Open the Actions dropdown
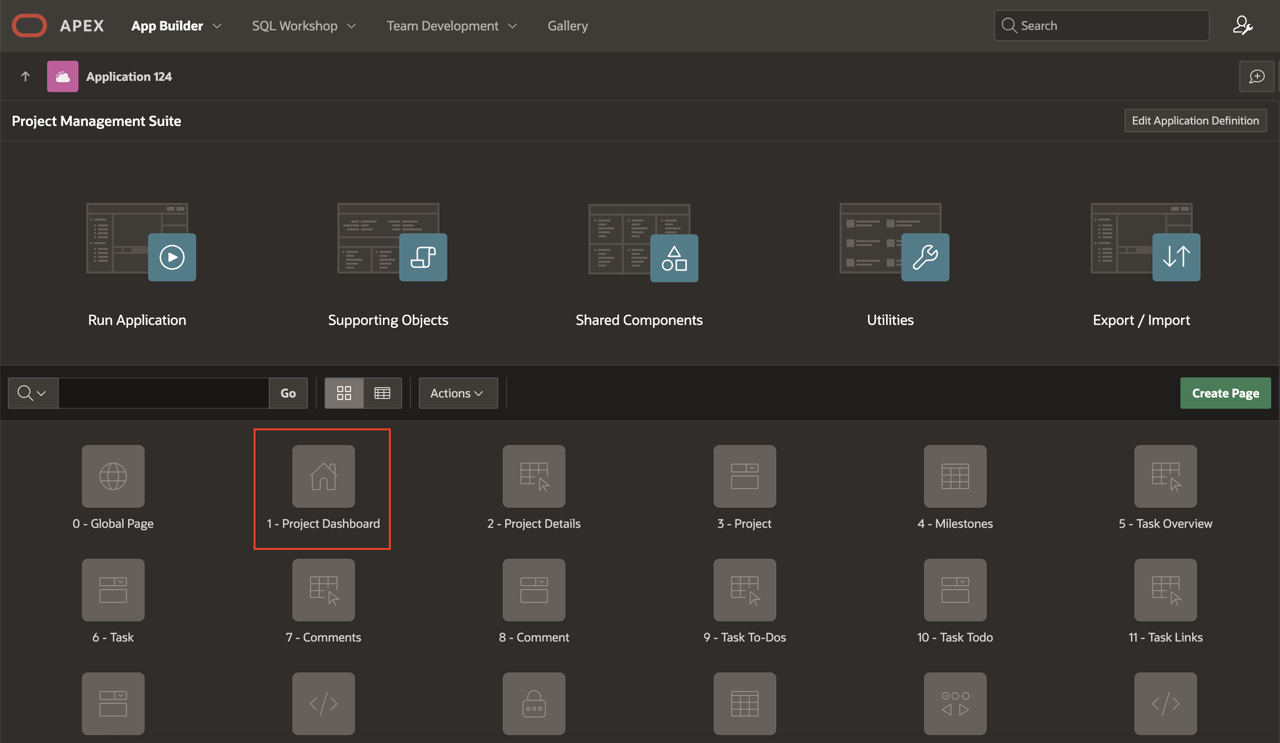The width and height of the screenshot is (1280, 743). pyautogui.click(x=457, y=393)
